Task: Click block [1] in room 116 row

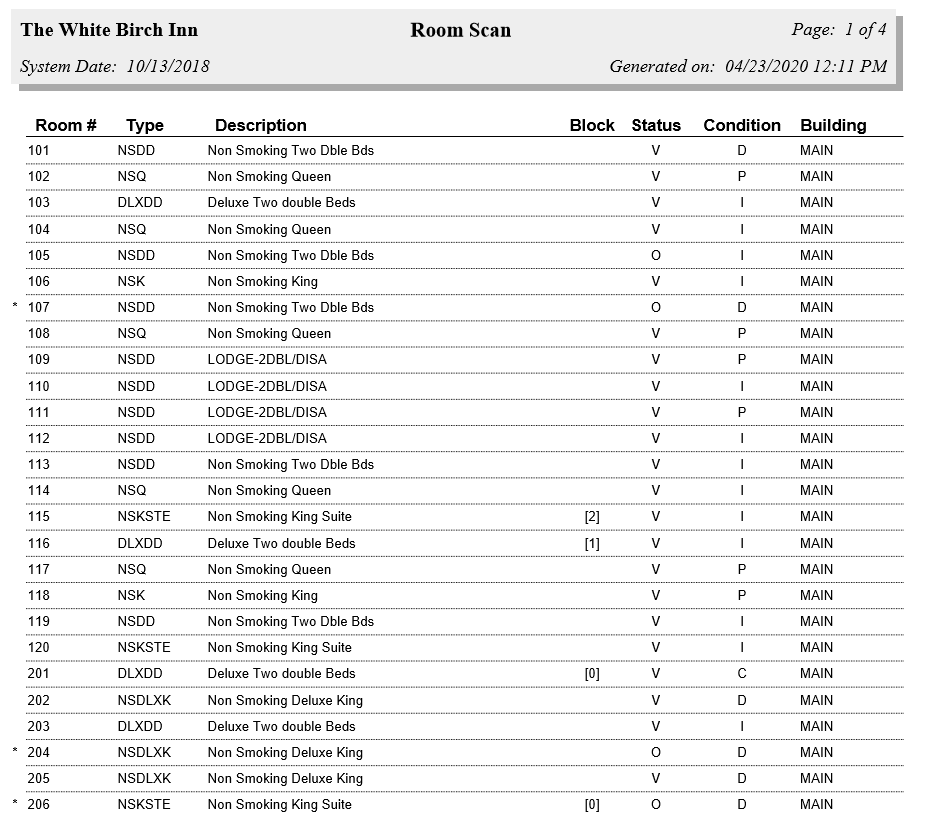Action: pos(592,544)
